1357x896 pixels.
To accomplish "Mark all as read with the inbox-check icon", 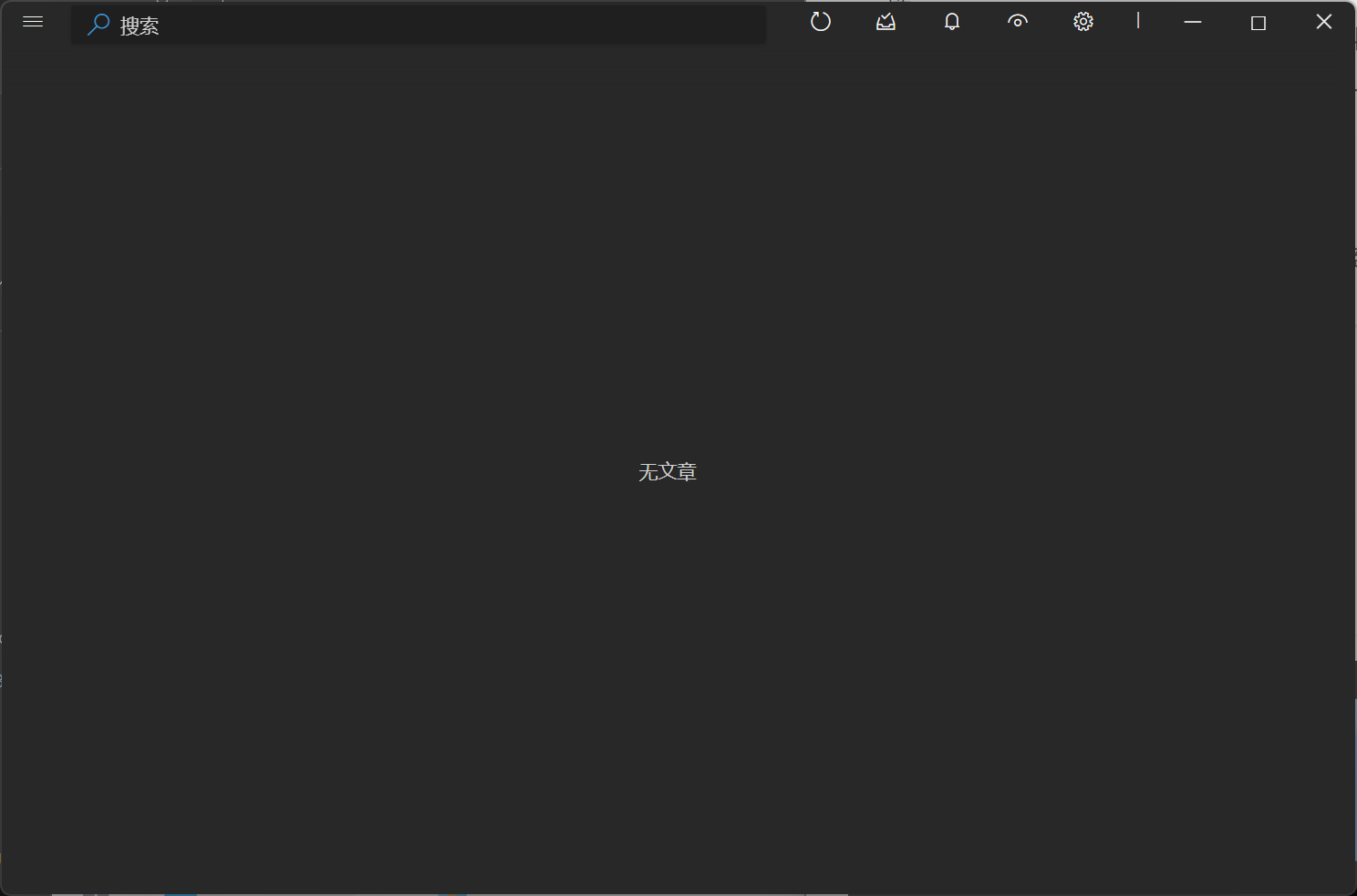I will 886,22.
